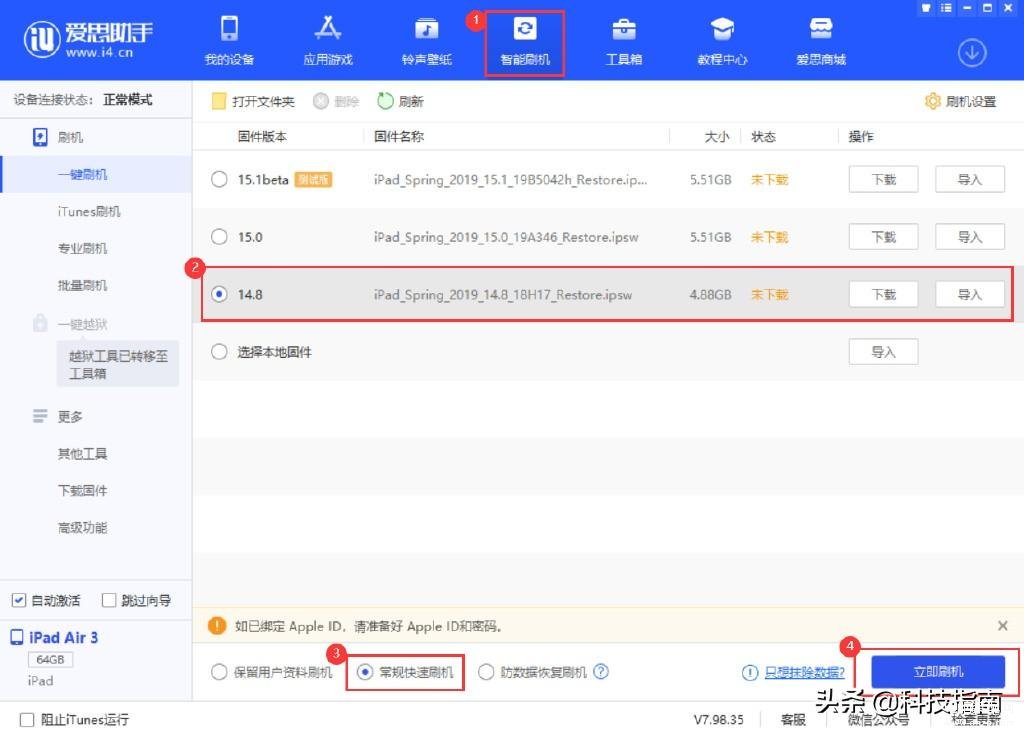Viewport: 1024px width, 736px height.
Task: Toggle 自动激活 checkbox
Action: tap(19, 600)
